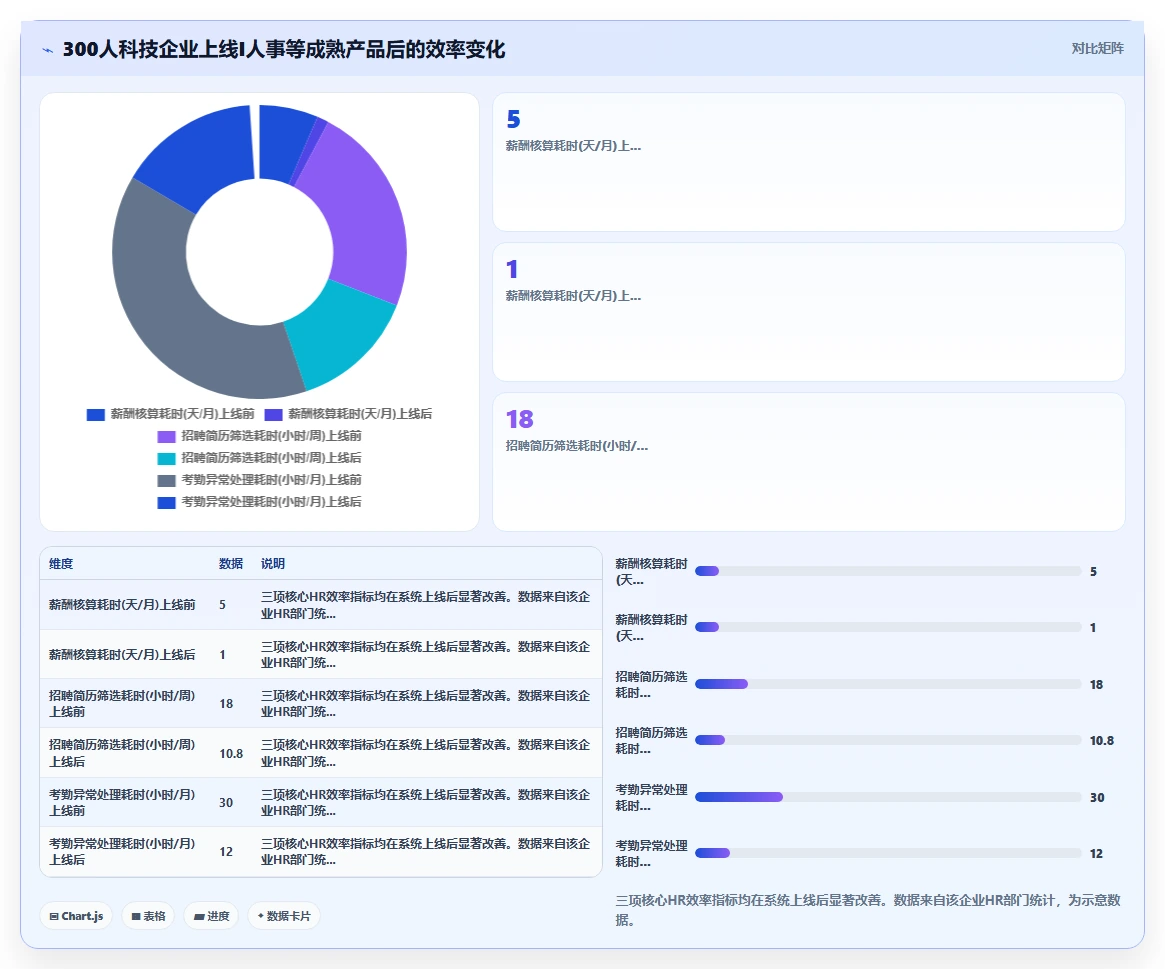Toggle legend item 招聘简历筛选耗时(小时/周)上线后

(259, 458)
